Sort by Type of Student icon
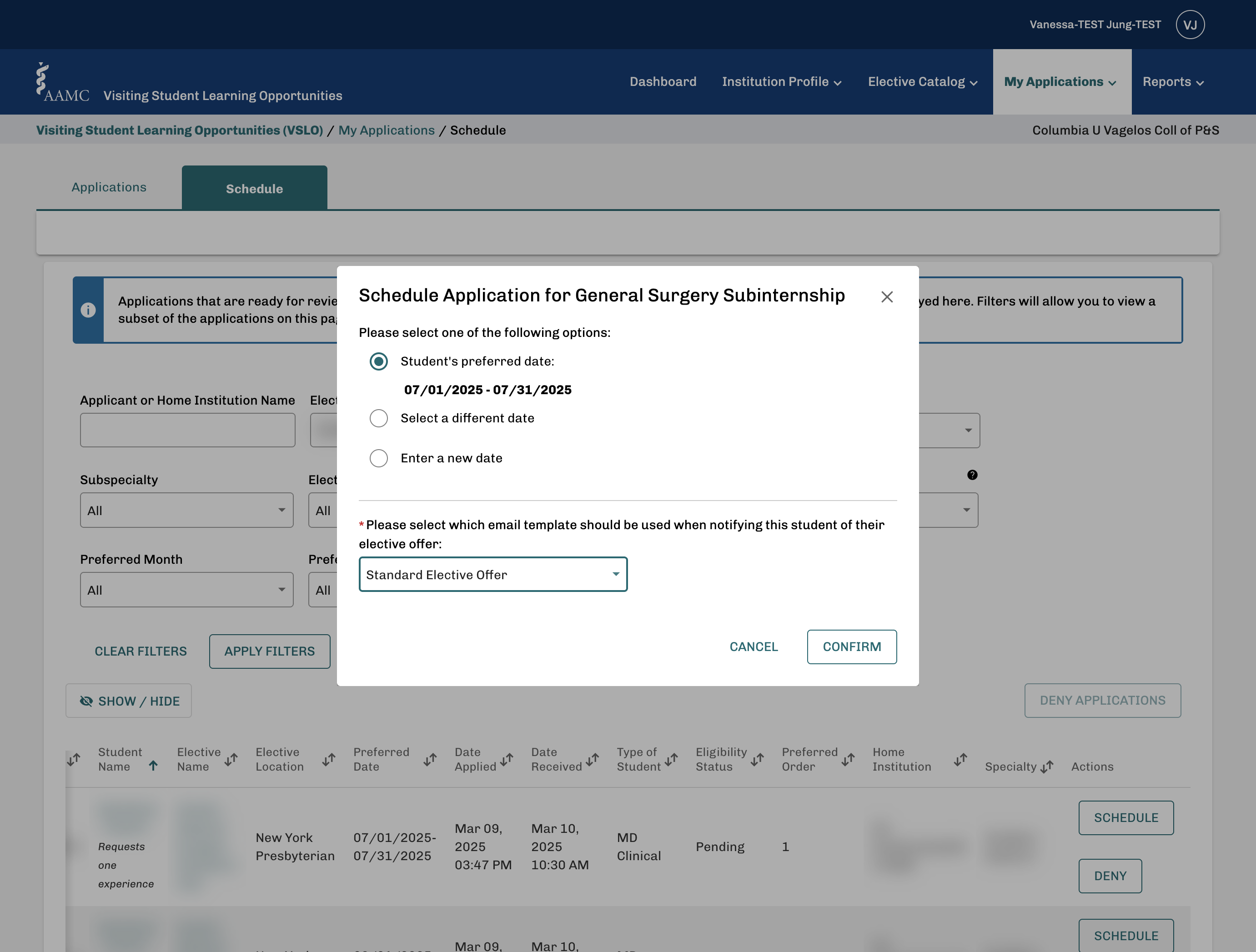This screenshot has width=1256, height=952. 671,760
